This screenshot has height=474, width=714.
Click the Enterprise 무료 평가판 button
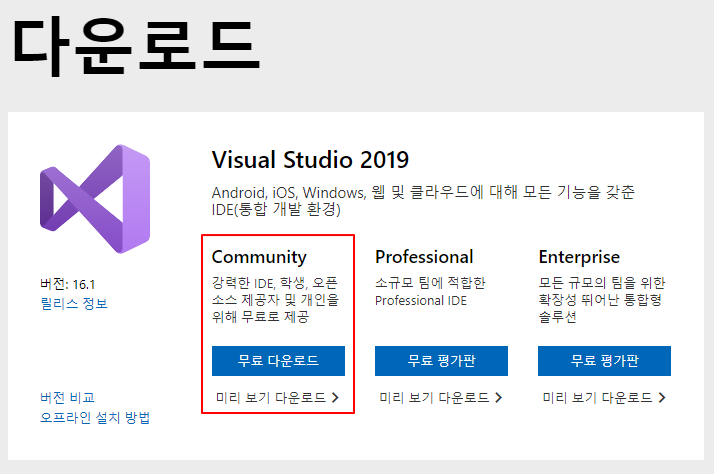coord(604,361)
